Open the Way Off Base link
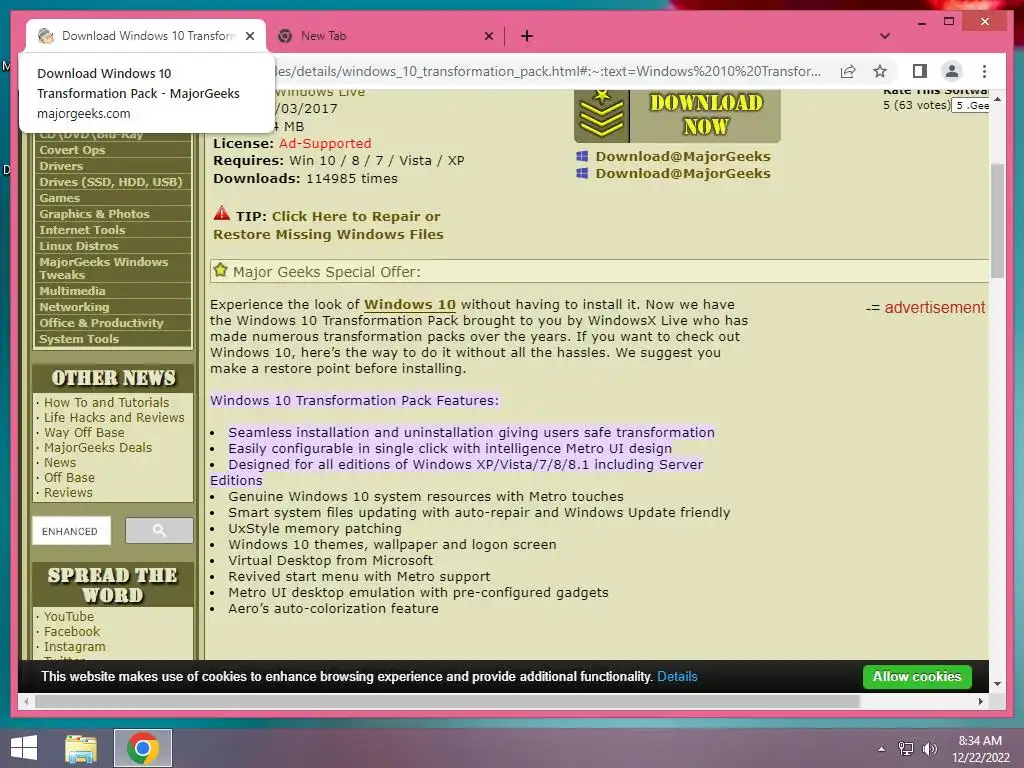The width and height of the screenshot is (1024, 768). 84,432
